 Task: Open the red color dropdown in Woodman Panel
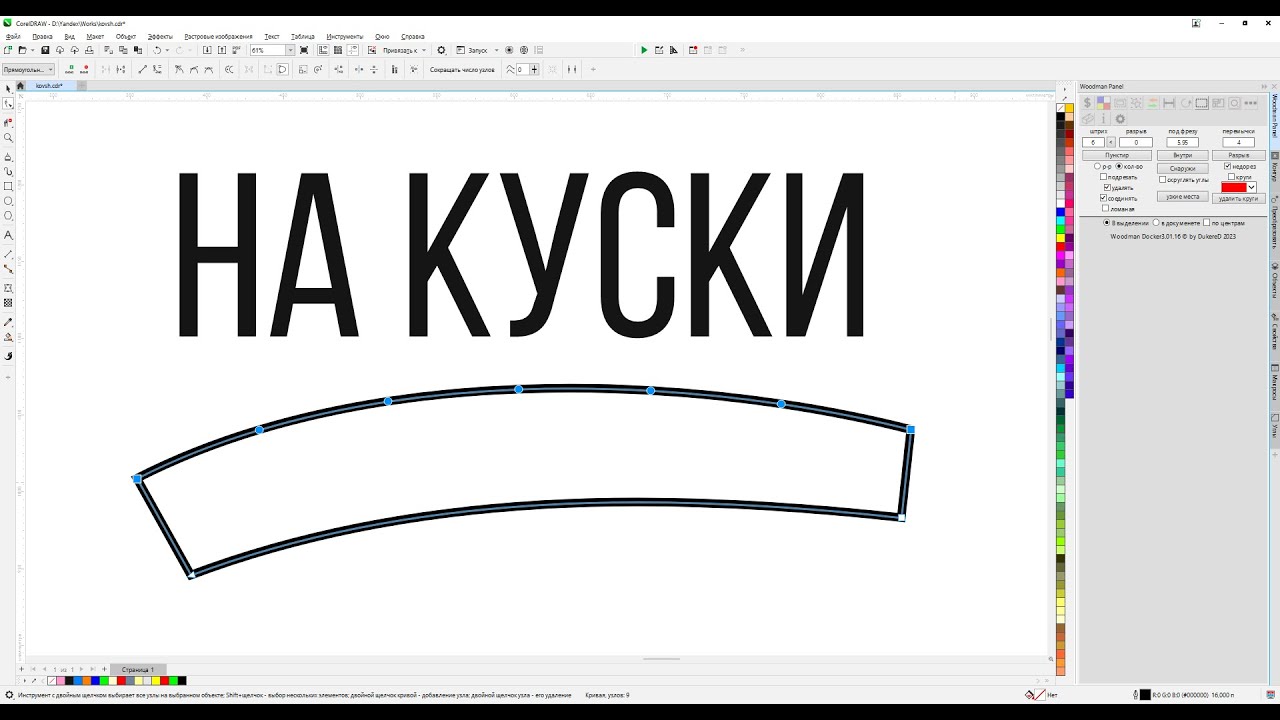coord(1251,187)
